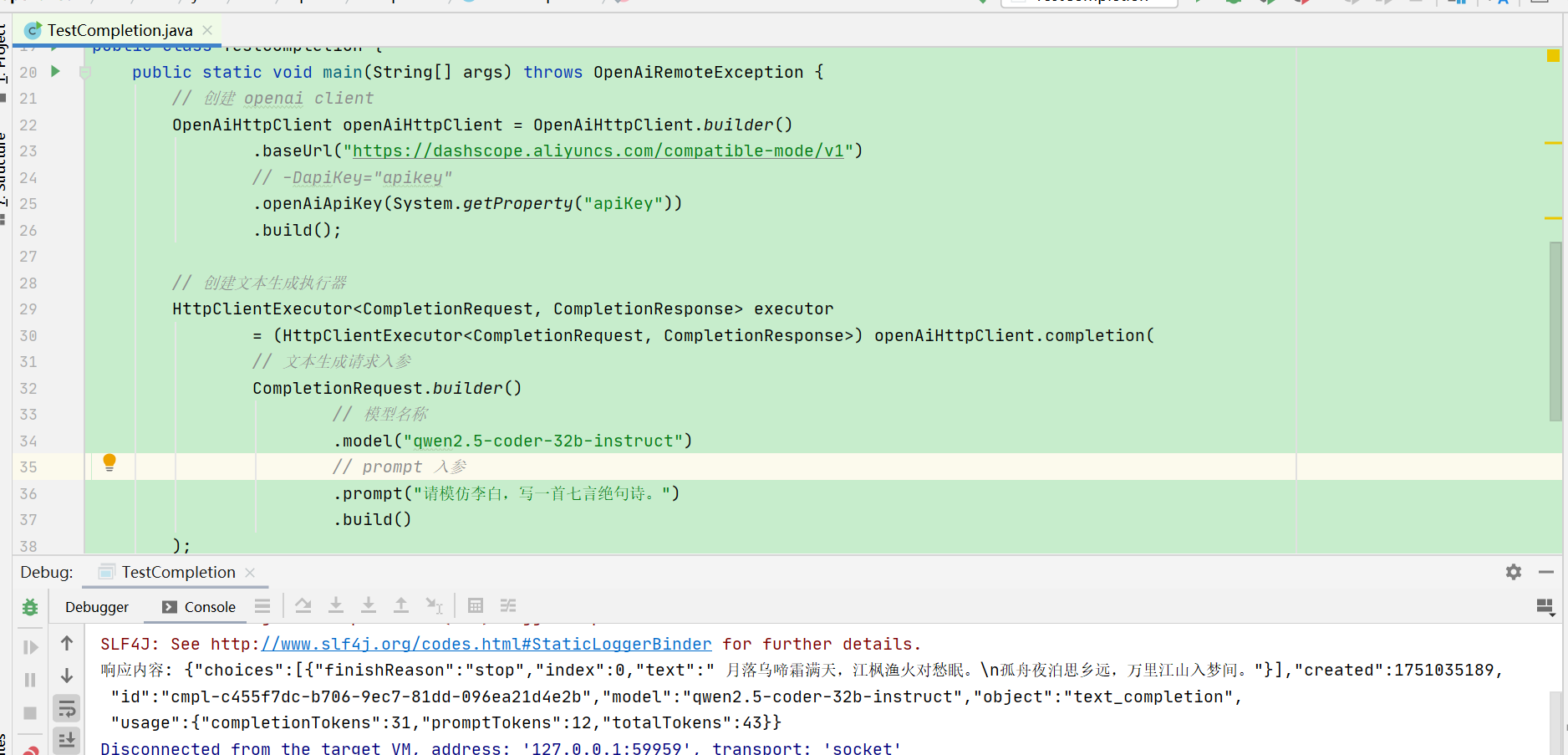
Task: Open slf4j.org StaticLoggerBinder link
Action: 486,645
